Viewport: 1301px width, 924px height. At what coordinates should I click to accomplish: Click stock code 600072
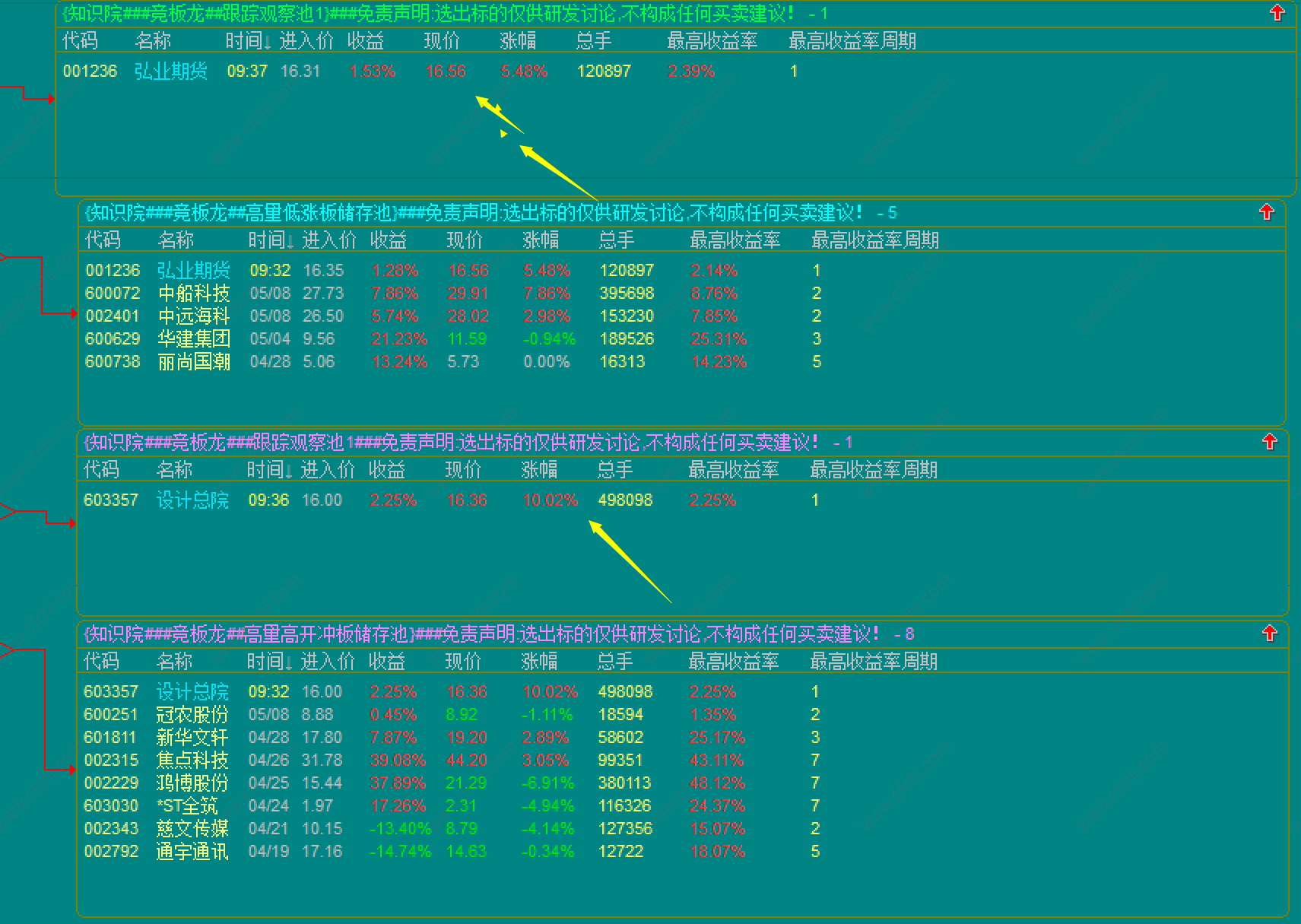tap(113, 294)
